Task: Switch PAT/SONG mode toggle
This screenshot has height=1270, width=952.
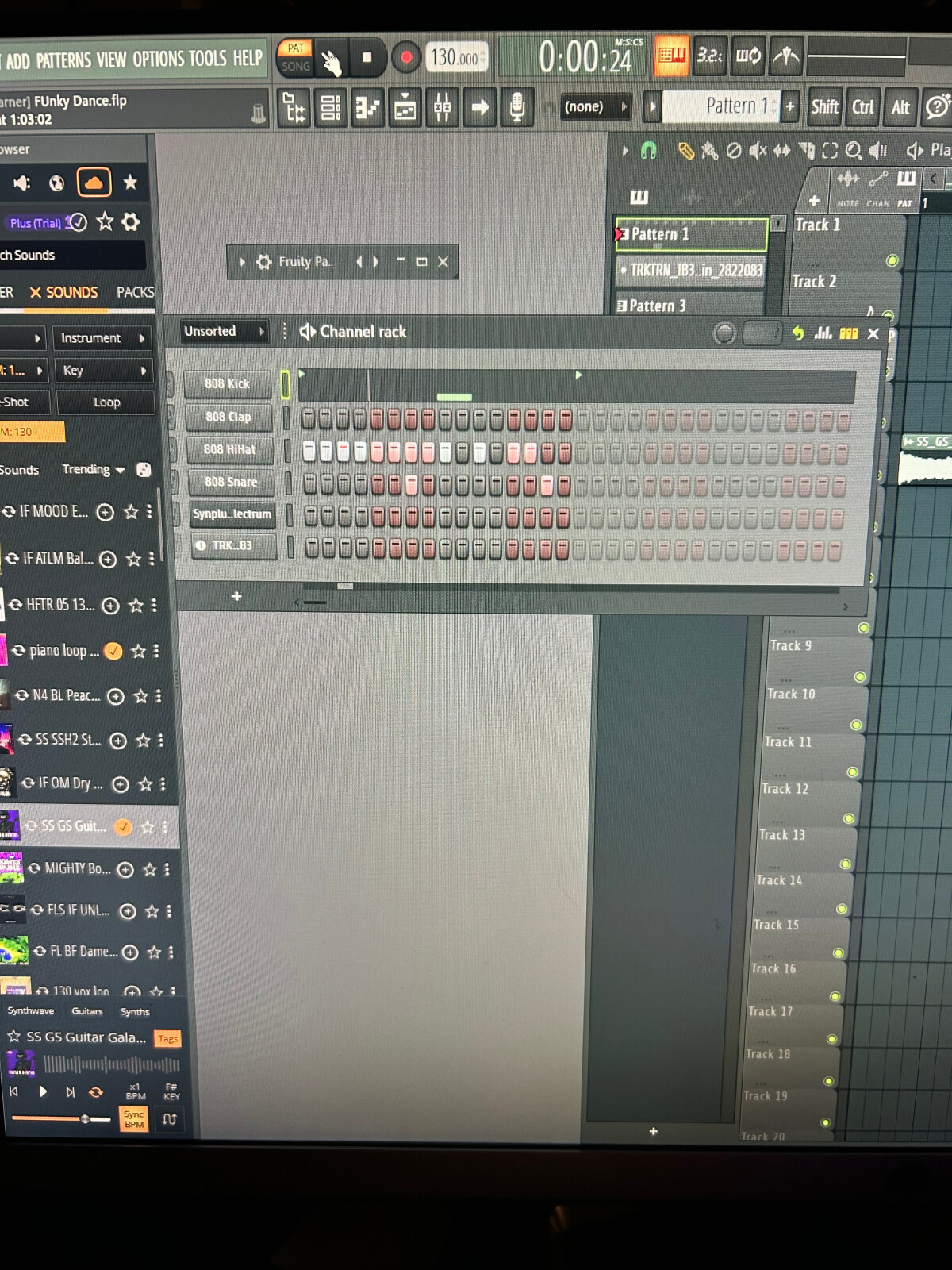Action: tap(295, 57)
